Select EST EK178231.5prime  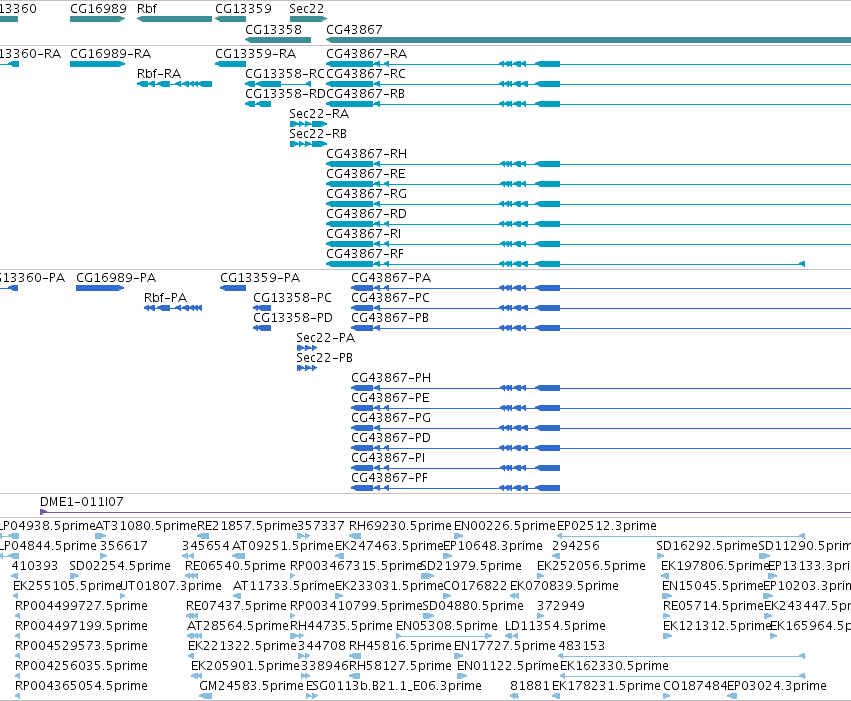click(x=607, y=686)
